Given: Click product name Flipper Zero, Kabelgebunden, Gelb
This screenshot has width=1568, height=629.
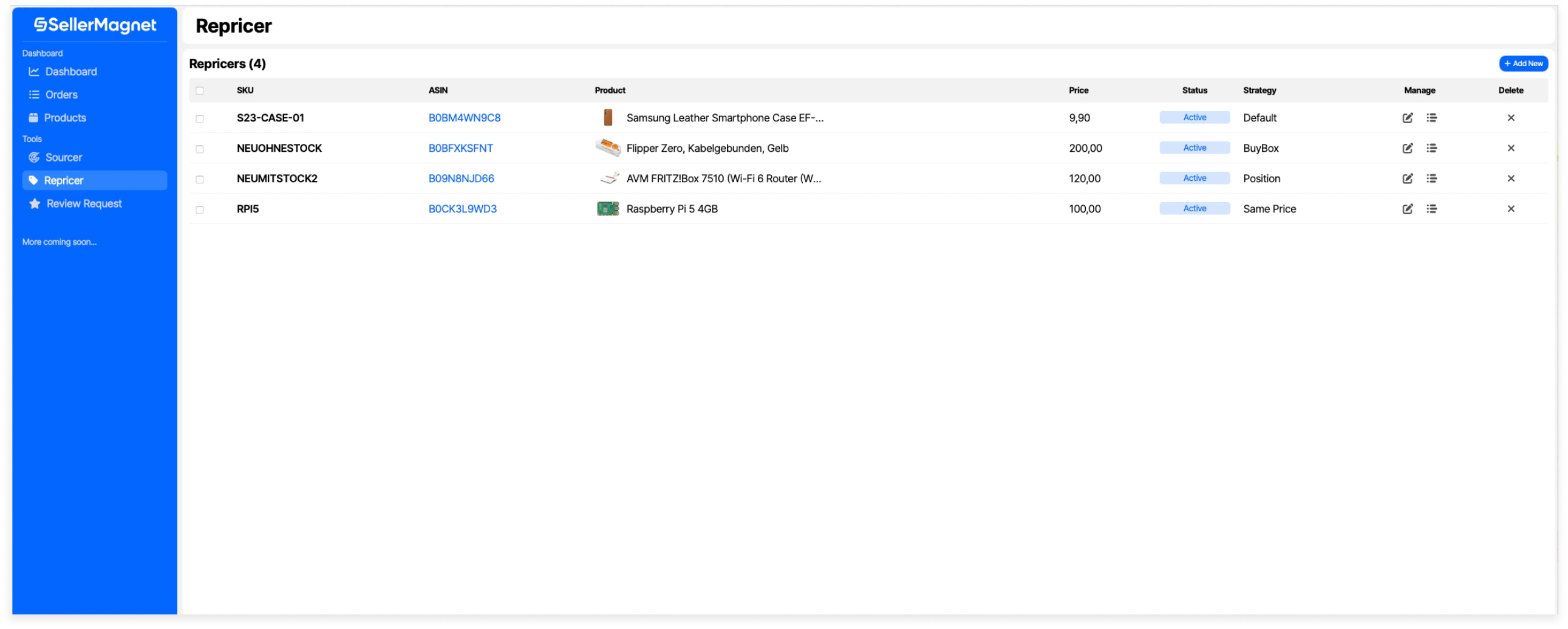Looking at the screenshot, I should click(707, 148).
